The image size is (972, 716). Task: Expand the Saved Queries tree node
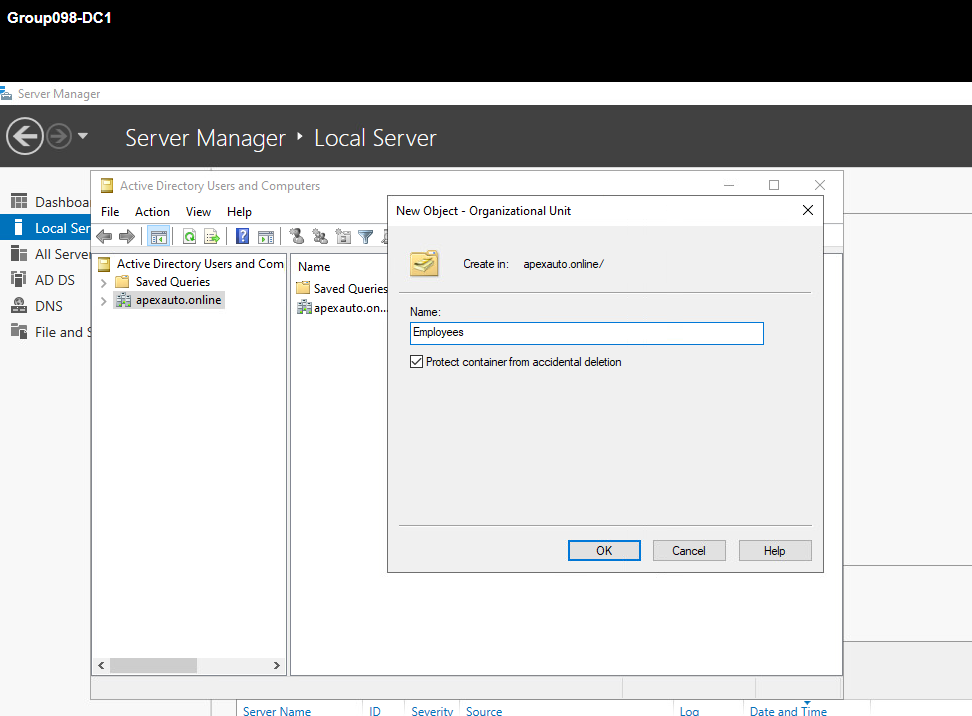coord(104,283)
